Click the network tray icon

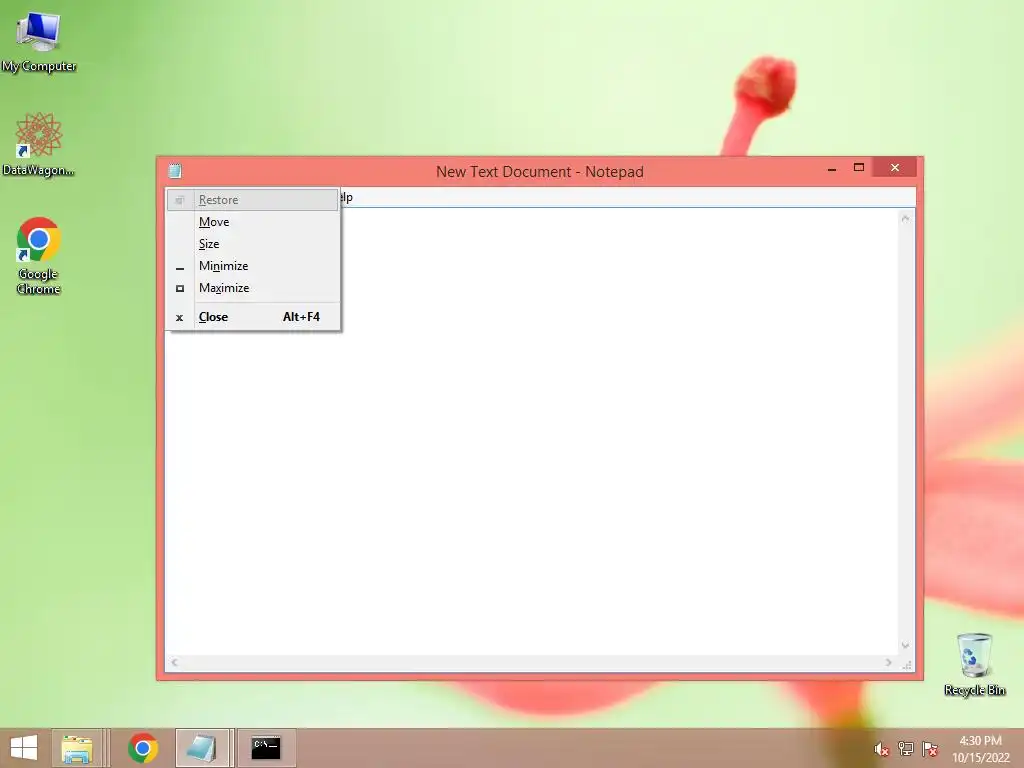point(905,749)
